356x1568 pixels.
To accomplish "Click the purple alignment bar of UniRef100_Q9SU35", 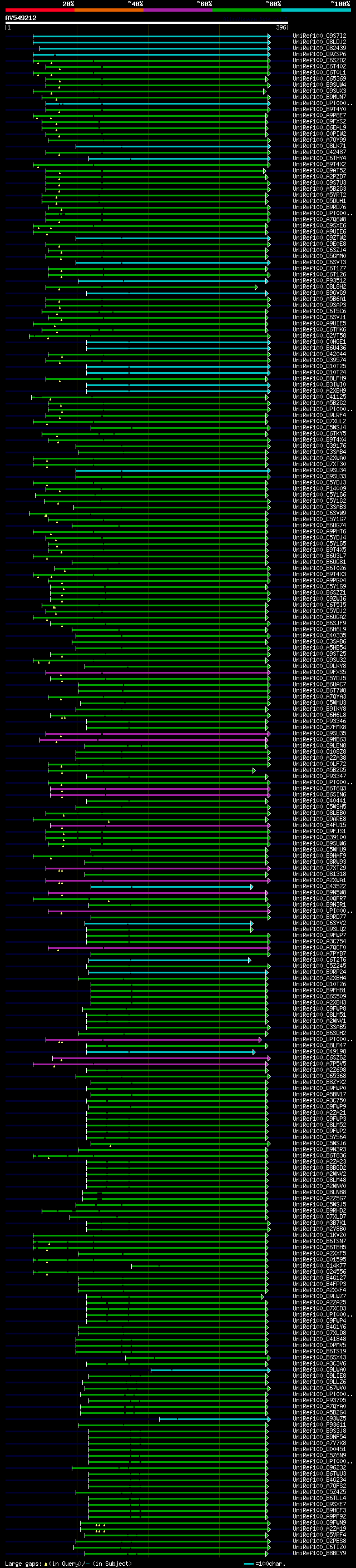I will point(157,734).
